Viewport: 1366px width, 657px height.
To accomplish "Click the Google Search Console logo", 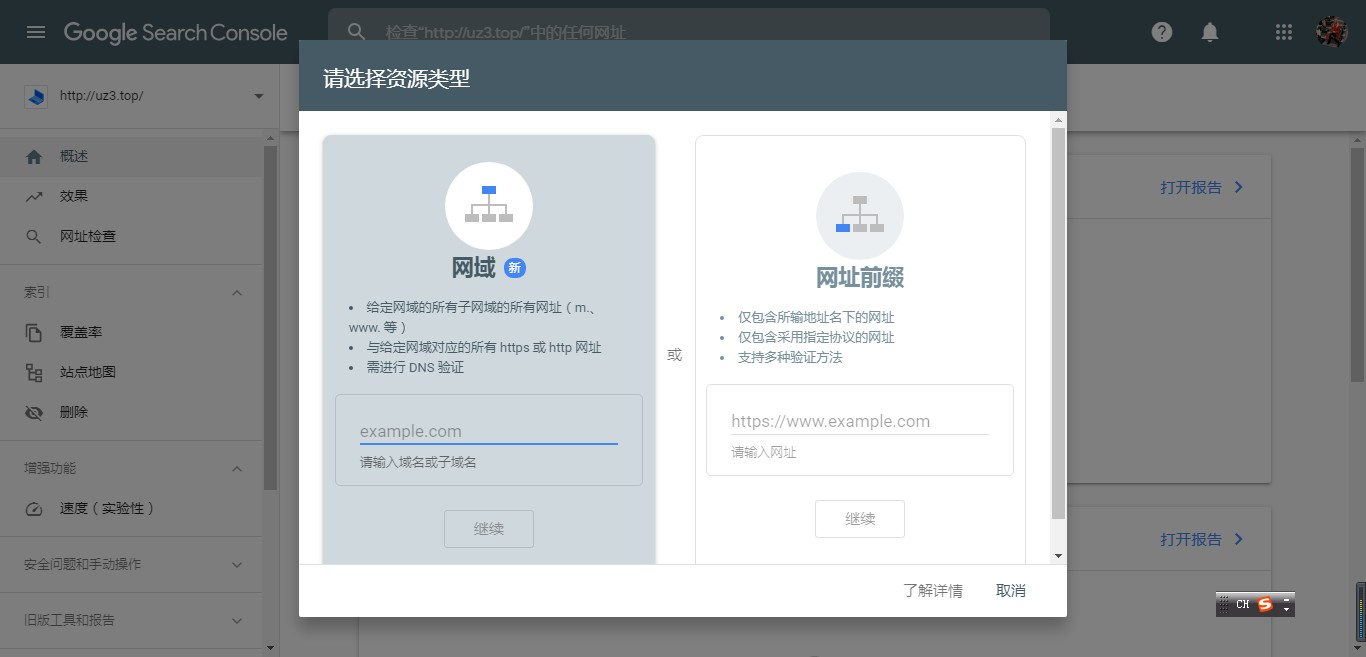I will point(176,32).
